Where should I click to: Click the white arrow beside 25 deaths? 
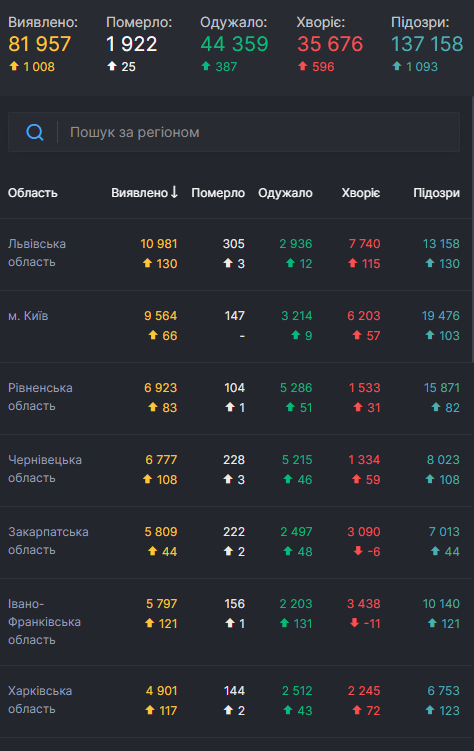(112, 66)
